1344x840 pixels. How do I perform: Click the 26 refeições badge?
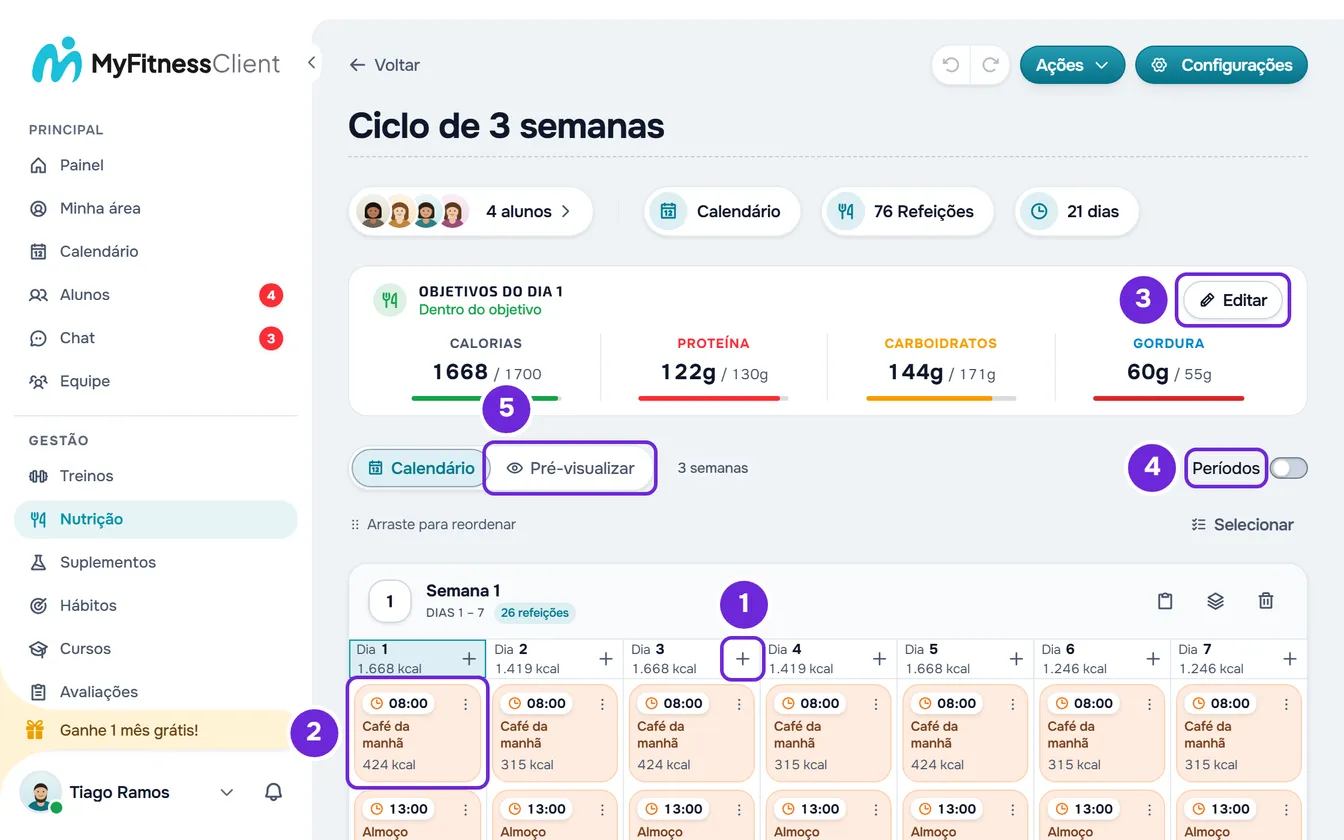[535, 613]
